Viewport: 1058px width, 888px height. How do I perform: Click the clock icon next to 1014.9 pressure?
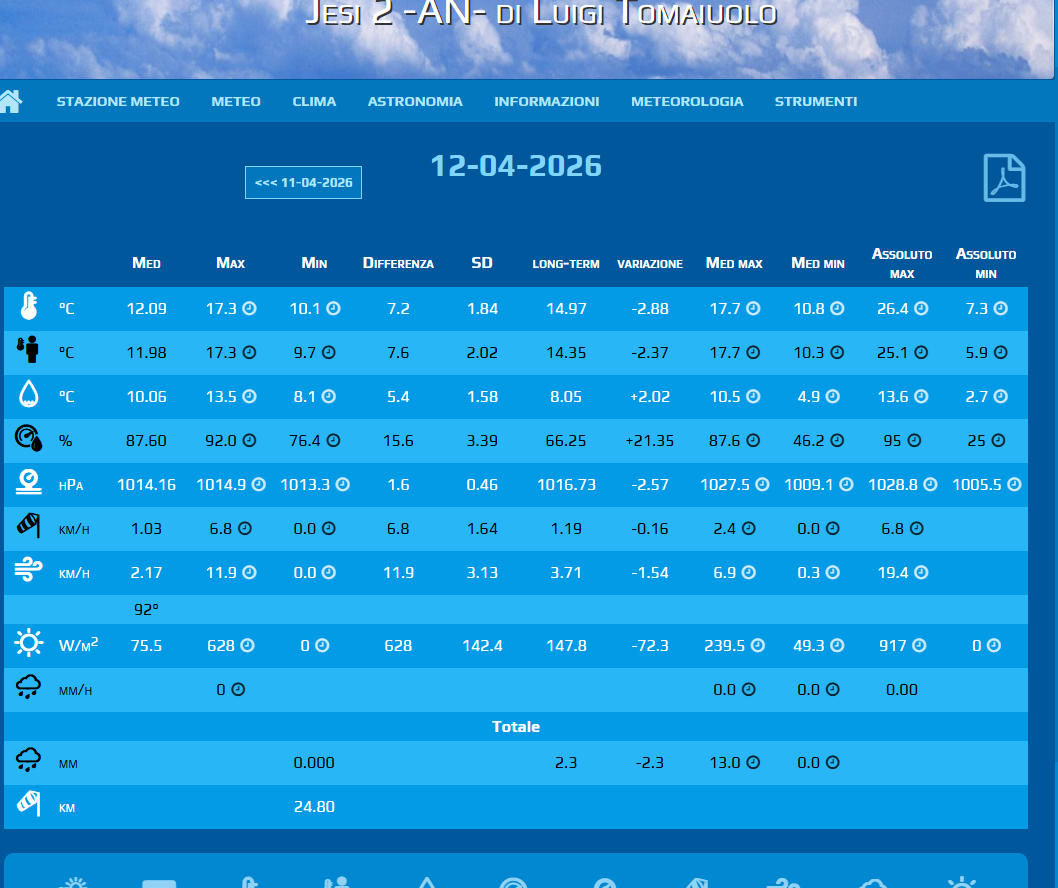tap(259, 485)
